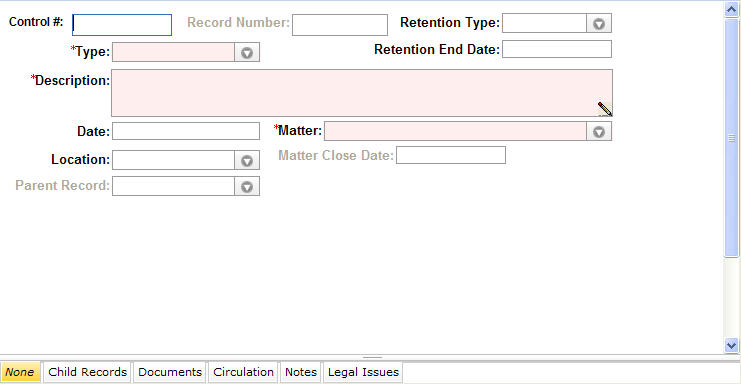741x384 pixels.
Task: Click the vertical scrollbar thumb
Action: click(x=731, y=138)
